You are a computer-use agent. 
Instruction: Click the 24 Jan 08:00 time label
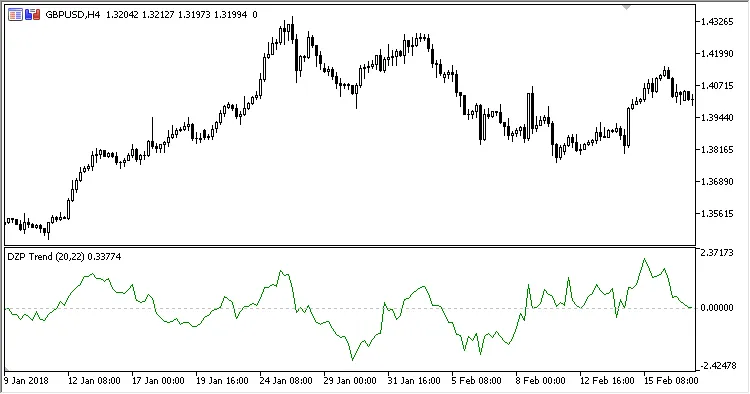[x=286, y=381]
